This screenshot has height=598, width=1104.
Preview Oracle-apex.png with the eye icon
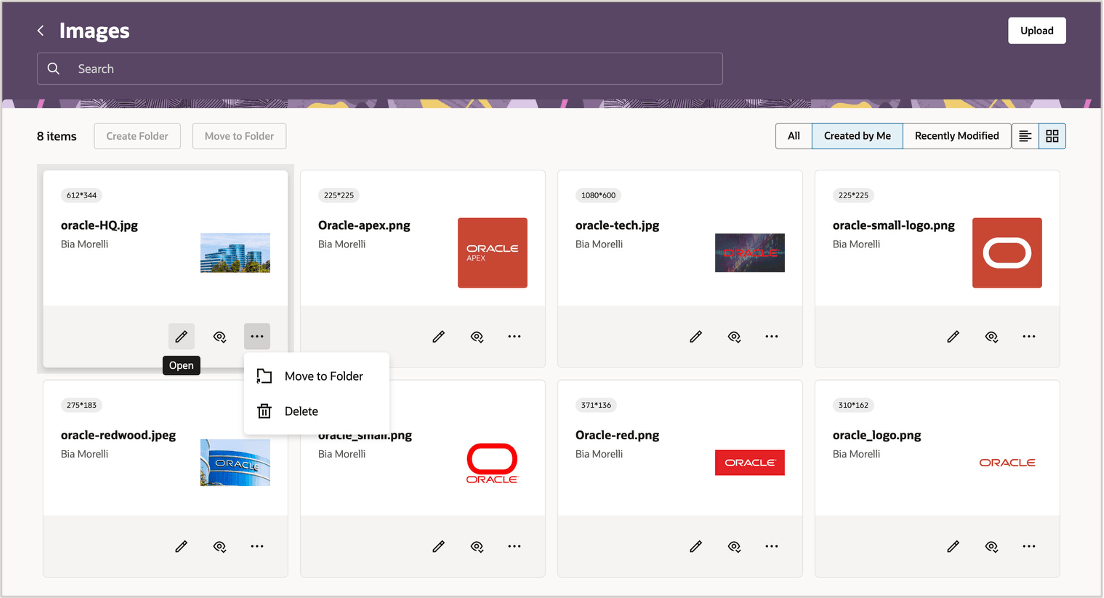point(477,337)
